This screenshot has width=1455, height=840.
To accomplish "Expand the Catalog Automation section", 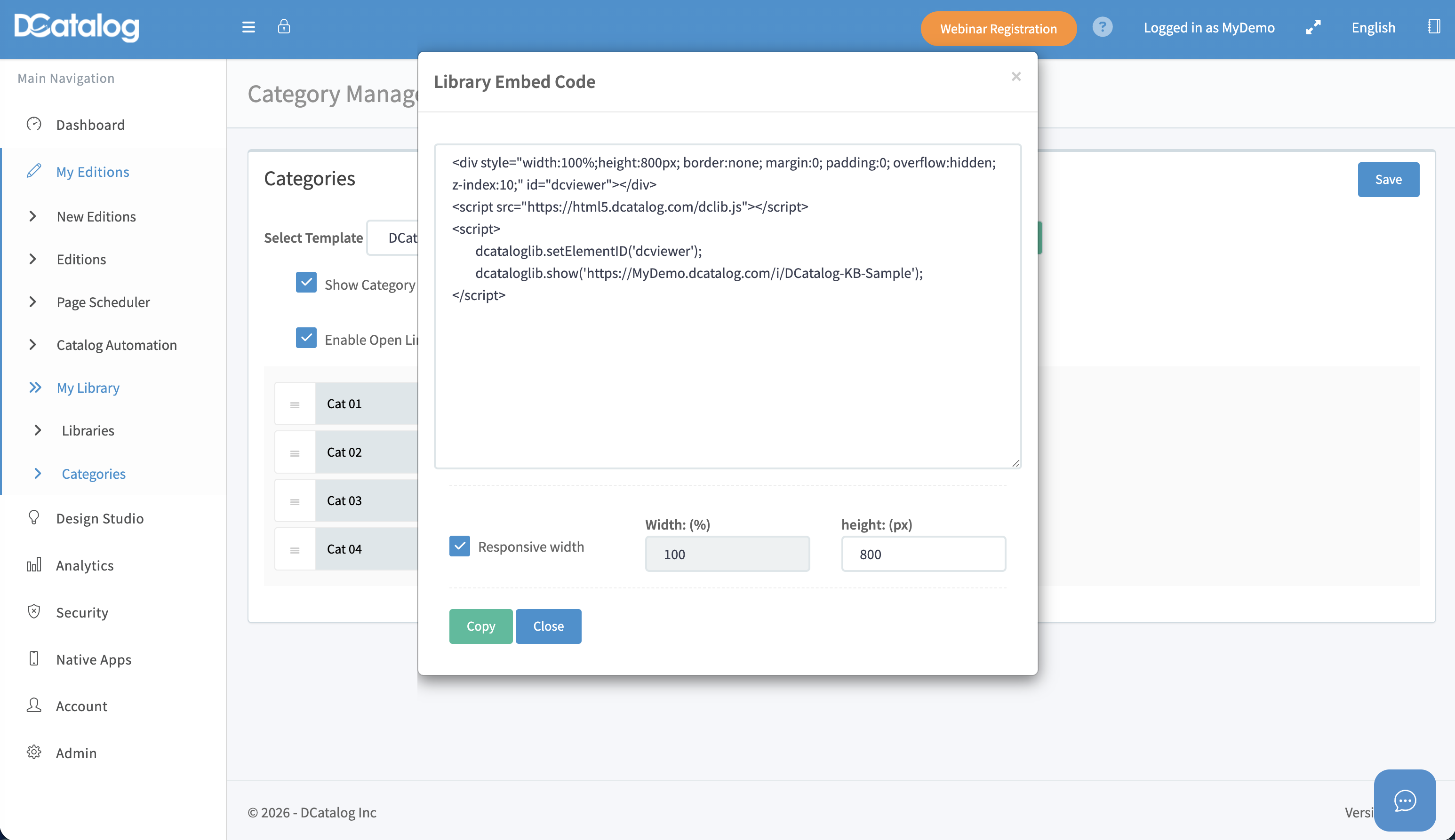I will pyautogui.click(x=116, y=345).
